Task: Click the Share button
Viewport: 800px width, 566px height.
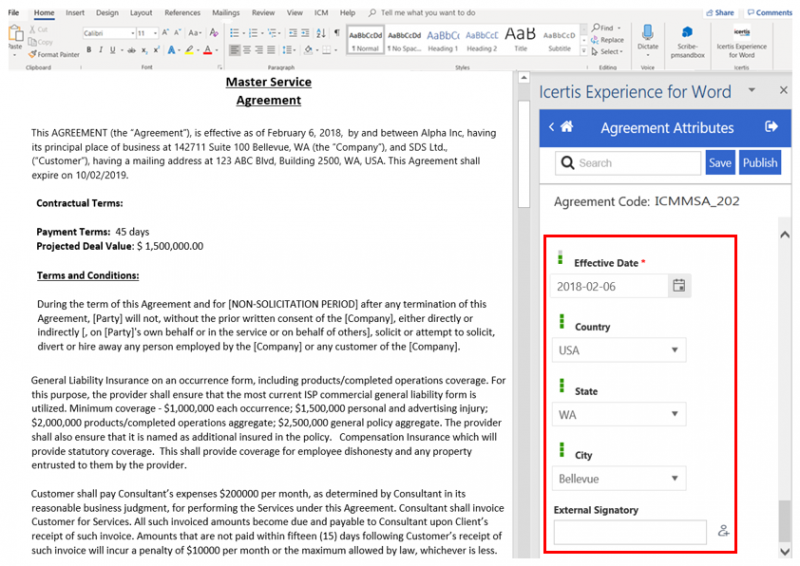Action: [x=720, y=12]
